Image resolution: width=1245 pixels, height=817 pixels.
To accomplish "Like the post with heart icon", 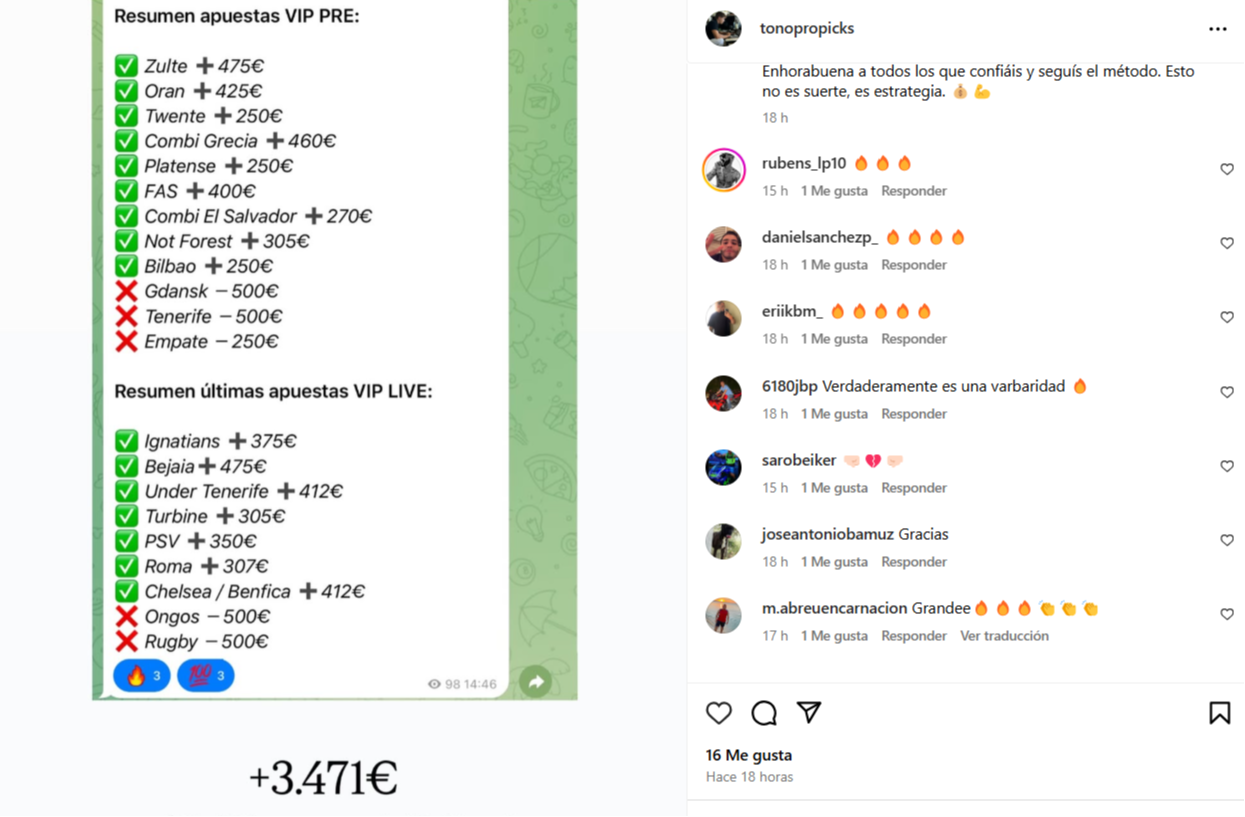I will click(719, 713).
